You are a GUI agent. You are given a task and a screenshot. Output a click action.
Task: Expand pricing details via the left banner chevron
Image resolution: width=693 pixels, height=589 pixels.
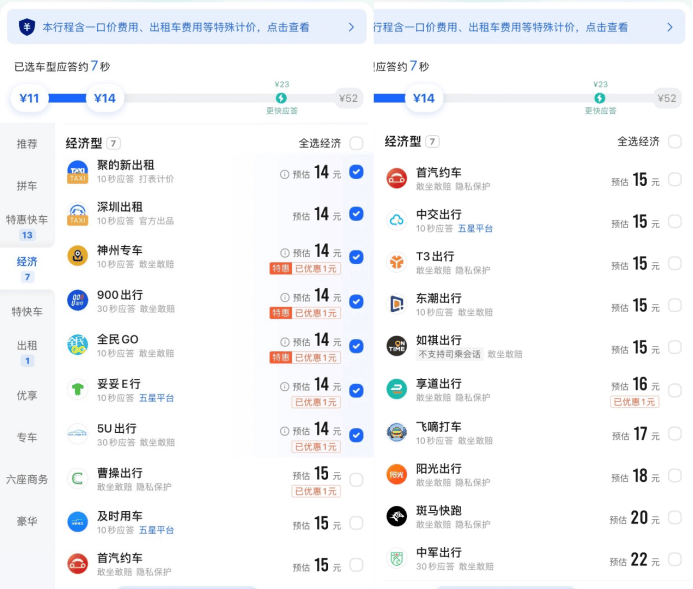(x=351, y=27)
